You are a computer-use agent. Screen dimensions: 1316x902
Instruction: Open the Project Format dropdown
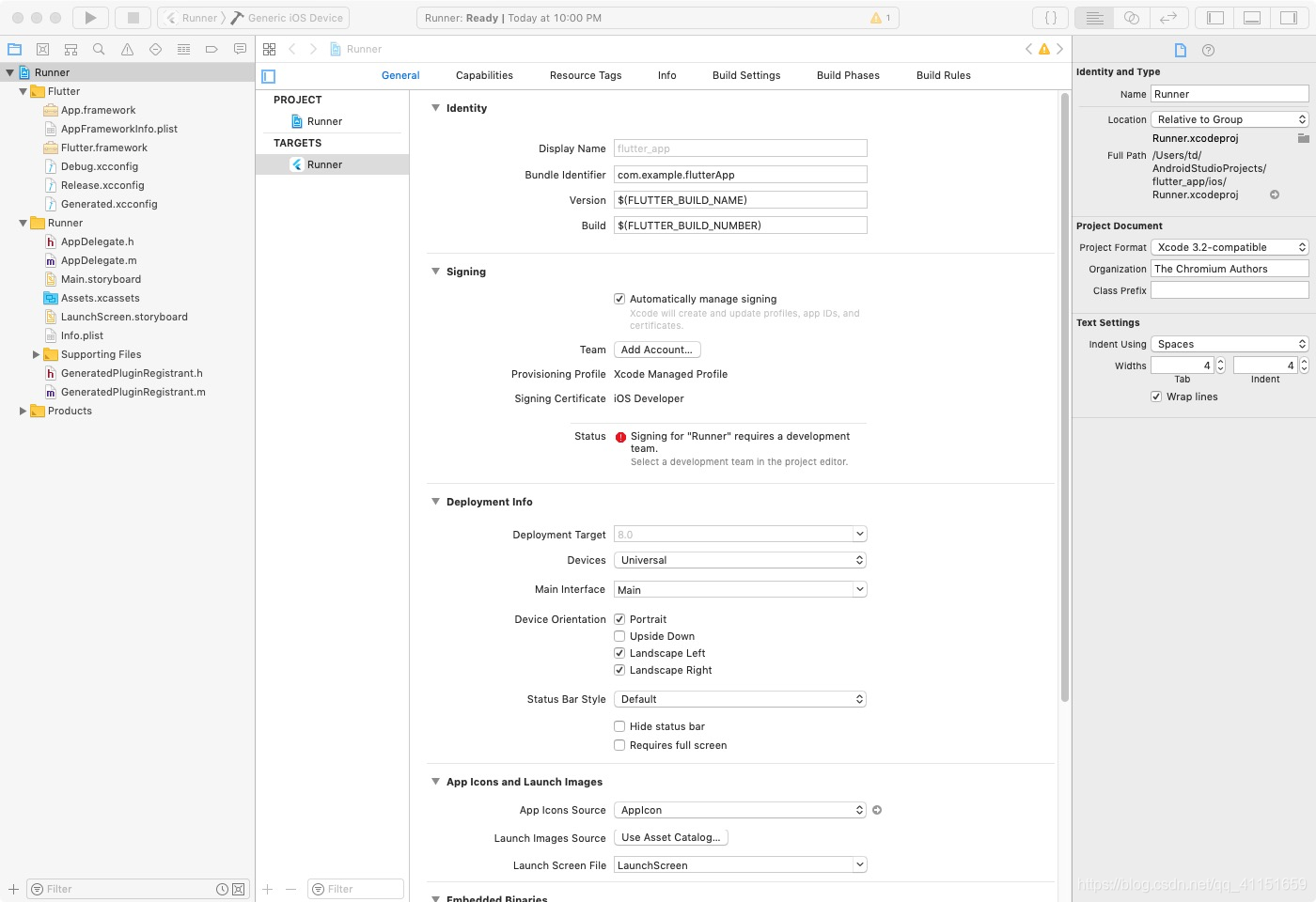click(1230, 247)
